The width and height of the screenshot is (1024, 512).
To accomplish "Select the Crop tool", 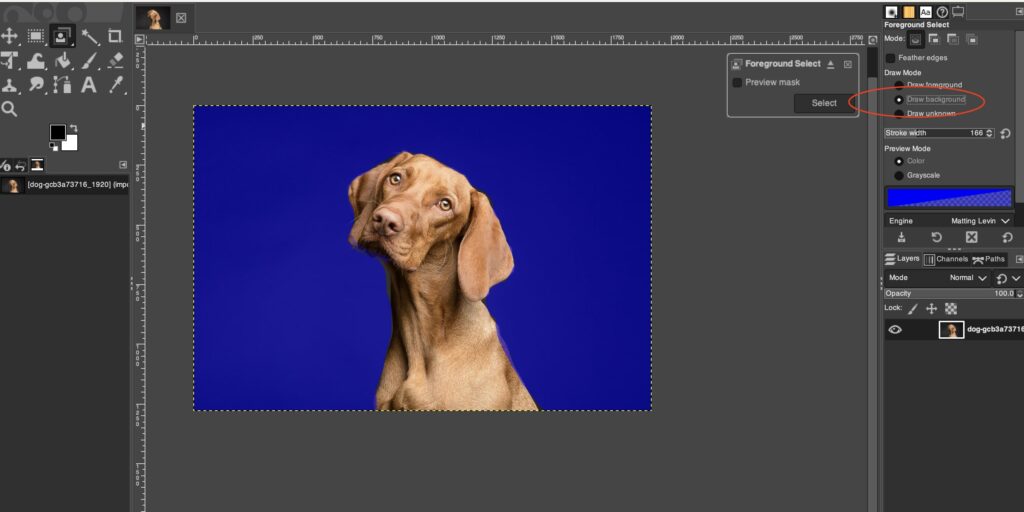I will pyautogui.click(x=115, y=36).
